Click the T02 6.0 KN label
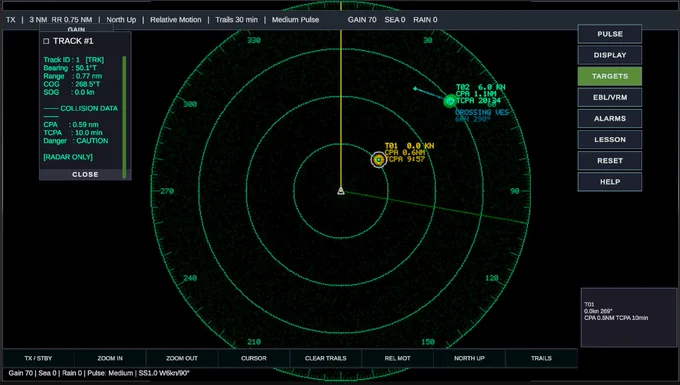The height and width of the screenshot is (385, 680). click(481, 87)
